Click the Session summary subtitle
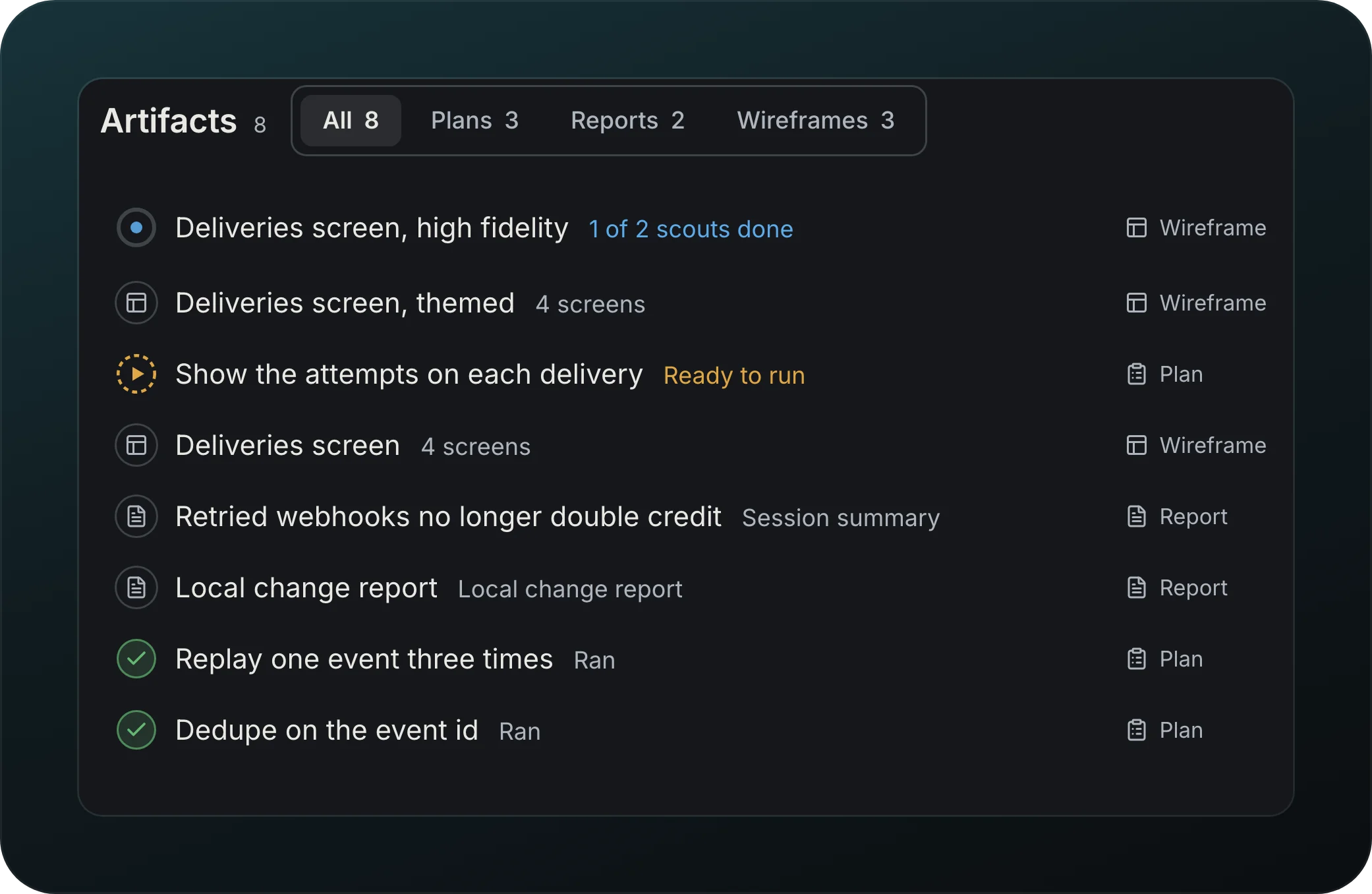The image size is (1372, 894). click(x=841, y=518)
